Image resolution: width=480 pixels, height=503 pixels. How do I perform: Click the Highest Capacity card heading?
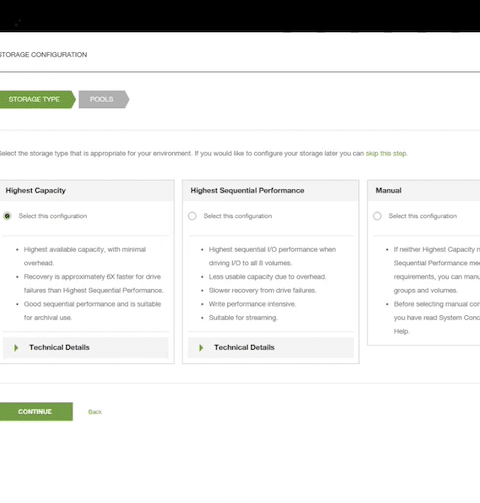point(36,191)
